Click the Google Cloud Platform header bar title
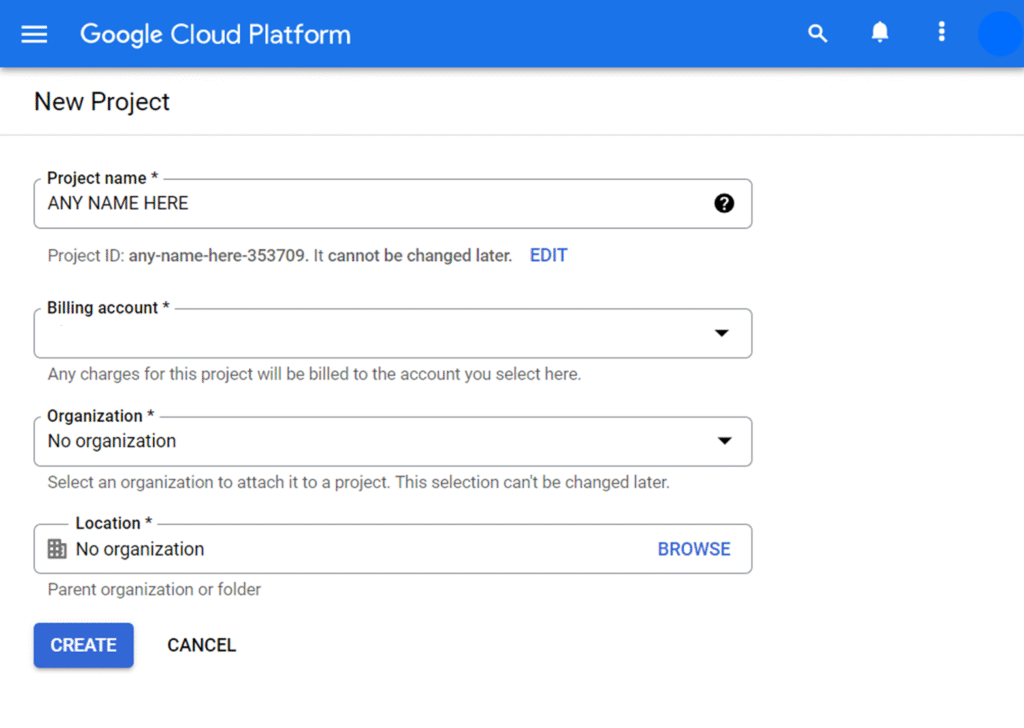Viewport: 1024px width, 728px height. point(214,34)
